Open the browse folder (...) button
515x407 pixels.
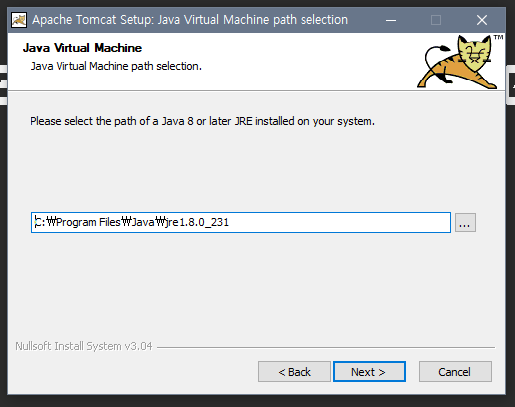(x=465, y=222)
